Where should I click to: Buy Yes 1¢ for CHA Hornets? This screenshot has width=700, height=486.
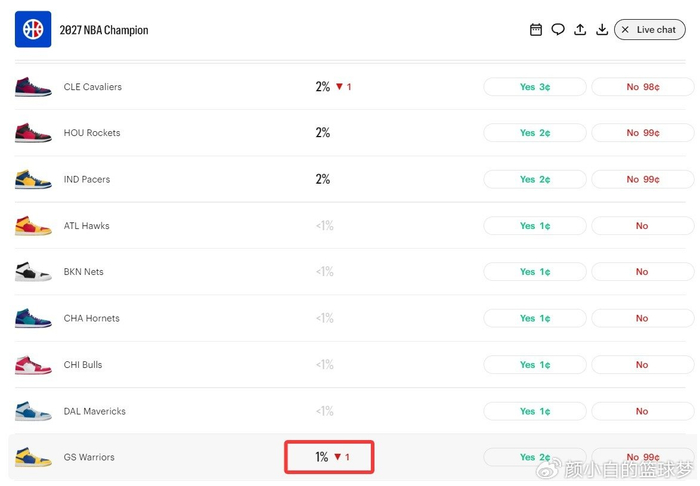point(535,318)
